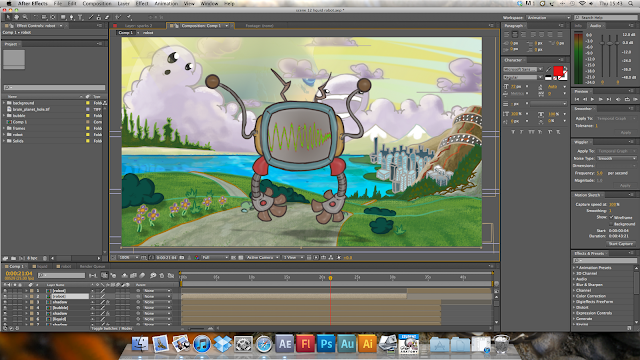Toggle Switches / Modes in timeline
This screenshot has height=360, width=640.
click(111, 328)
